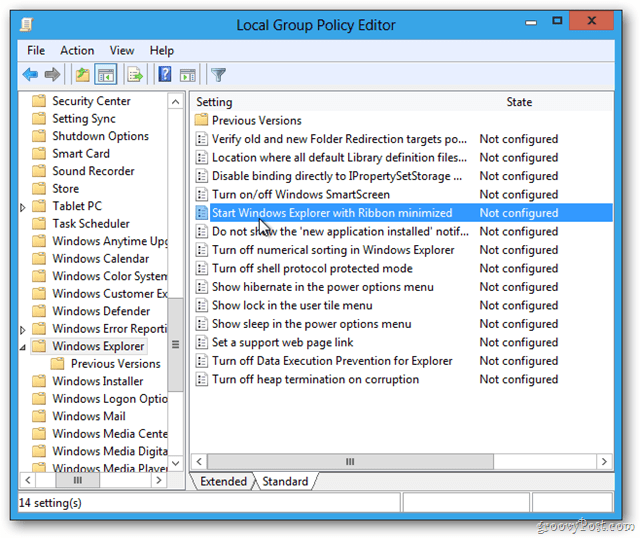Click the State column header
Viewport: 640px width, 538px height.
tap(519, 102)
